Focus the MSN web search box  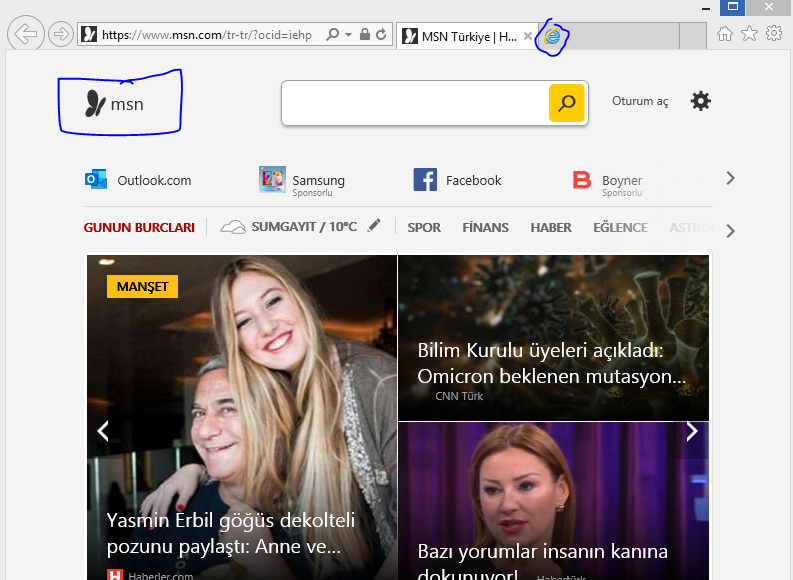pyautogui.click(x=415, y=103)
